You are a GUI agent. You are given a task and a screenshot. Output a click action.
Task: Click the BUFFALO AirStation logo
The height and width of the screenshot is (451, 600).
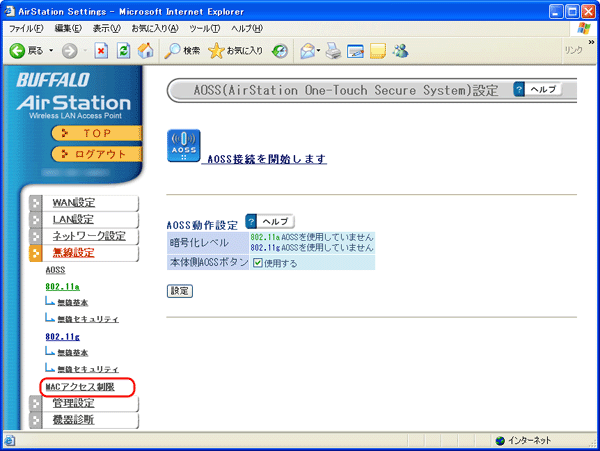click(x=73, y=96)
